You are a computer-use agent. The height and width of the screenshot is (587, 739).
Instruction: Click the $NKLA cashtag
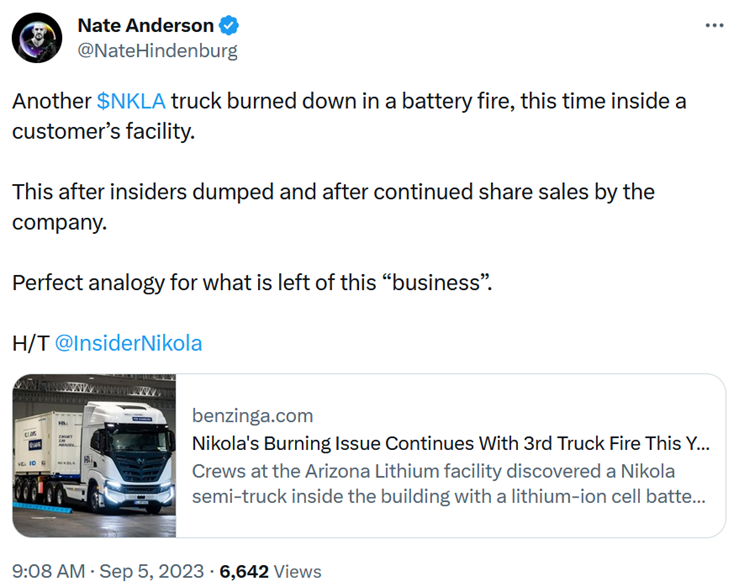[131, 101]
